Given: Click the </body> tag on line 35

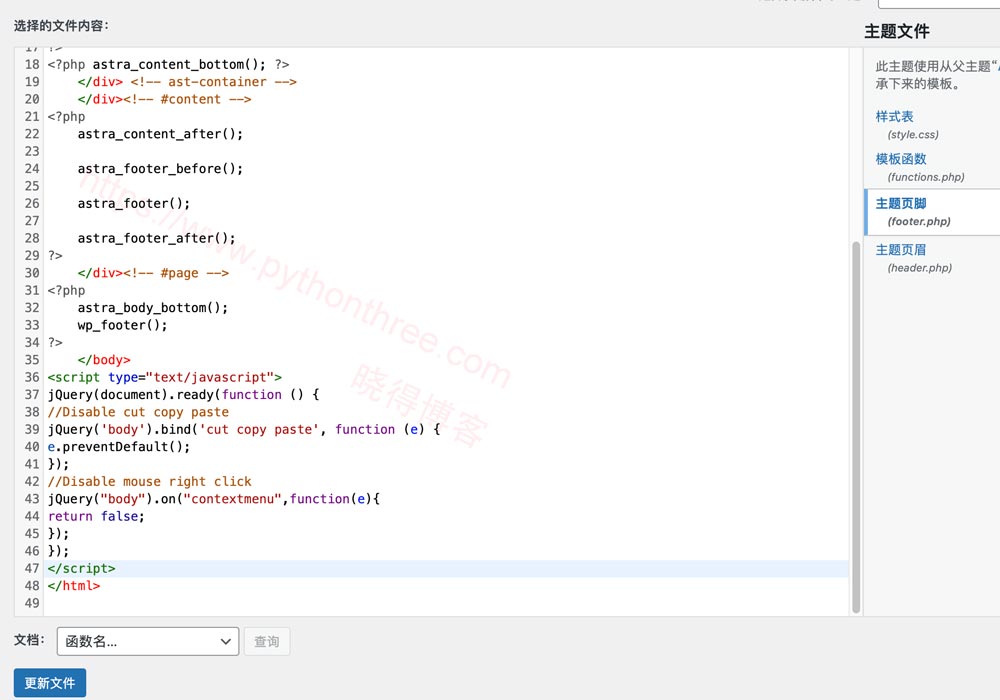Looking at the screenshot, I should click(104, 360).
